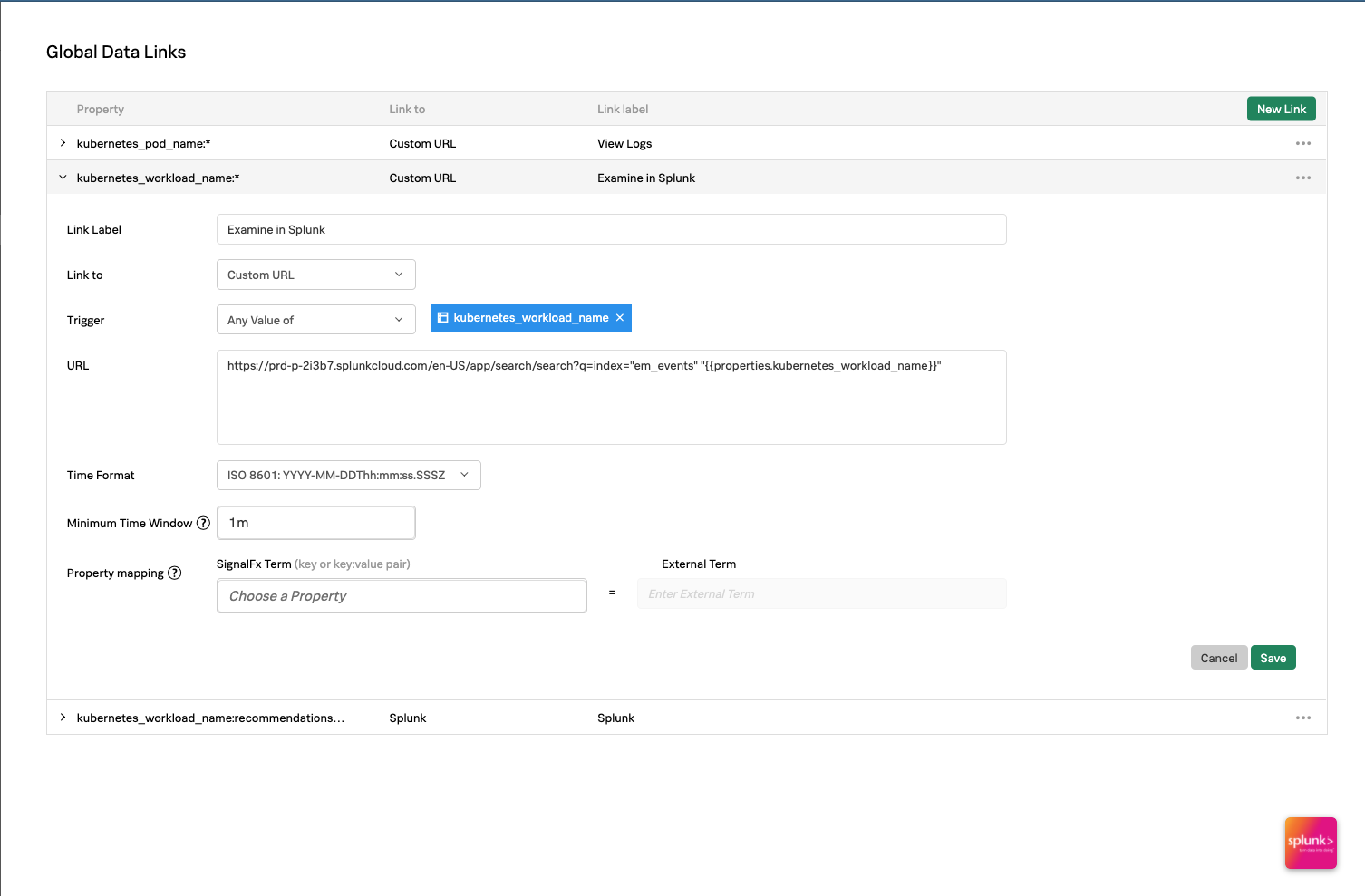Open the Link to Custom URL dropdown
The width and height of the screenshot is (1365, 896).
(x=315, y=275)
